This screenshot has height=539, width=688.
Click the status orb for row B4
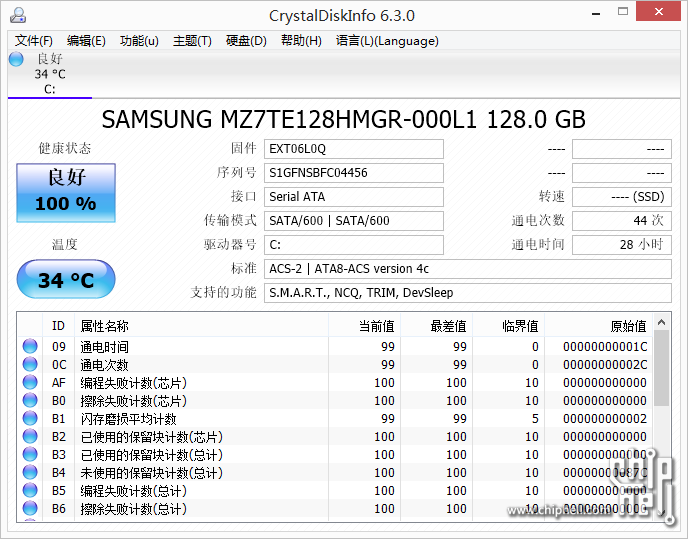coord(30,472)
